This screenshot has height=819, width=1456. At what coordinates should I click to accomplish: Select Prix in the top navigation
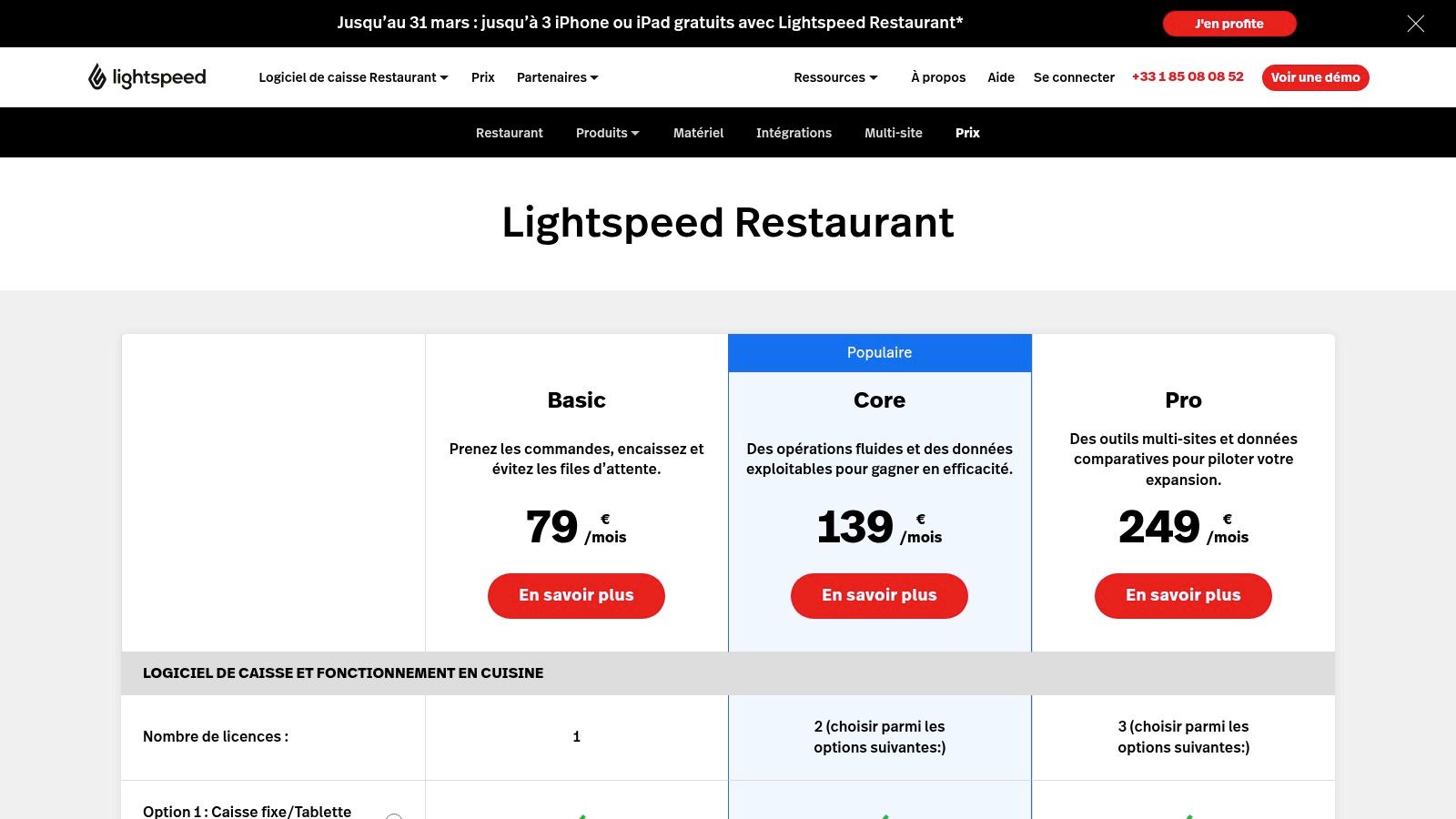click(482, 77)
